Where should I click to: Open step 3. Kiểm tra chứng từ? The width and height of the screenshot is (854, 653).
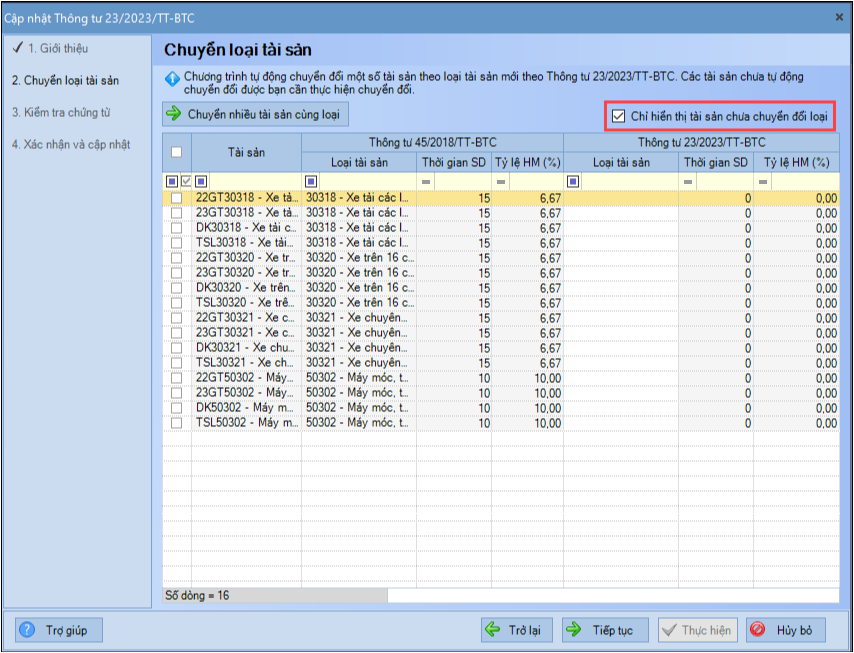tap(61, 113)
